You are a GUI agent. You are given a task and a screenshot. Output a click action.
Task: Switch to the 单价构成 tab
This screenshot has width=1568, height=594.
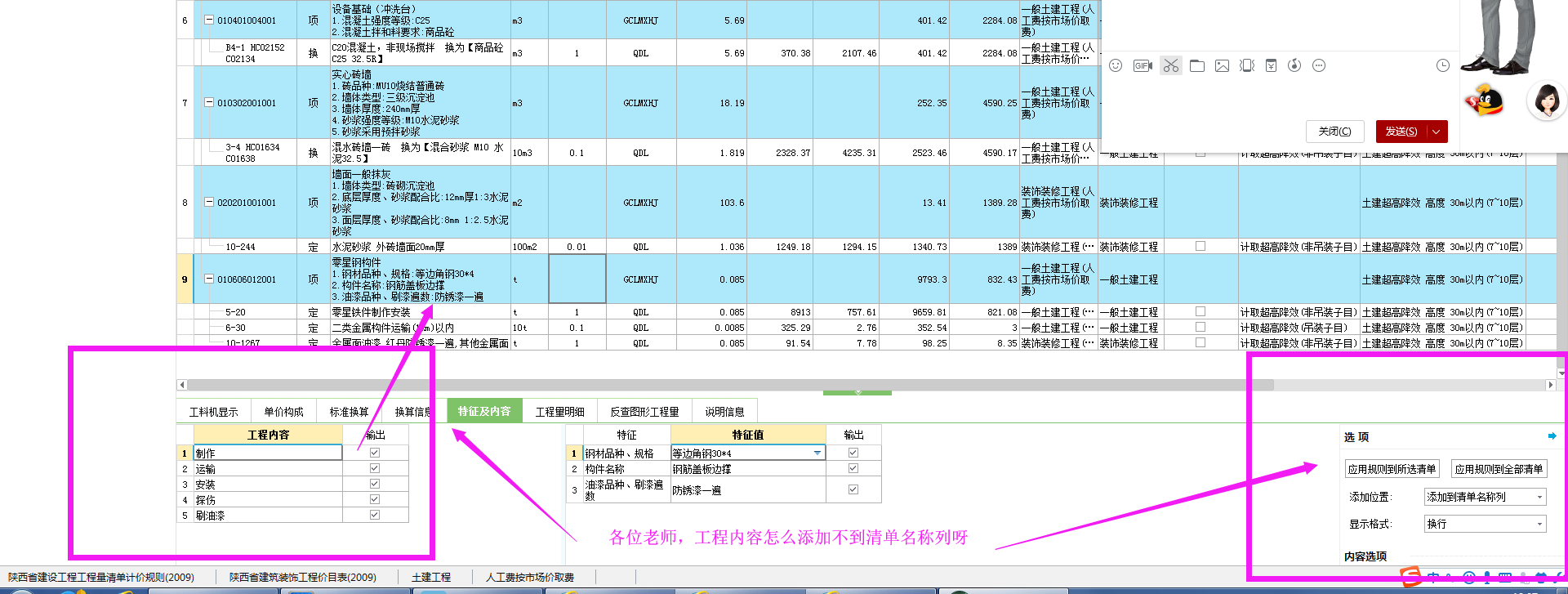pos(283,412)
